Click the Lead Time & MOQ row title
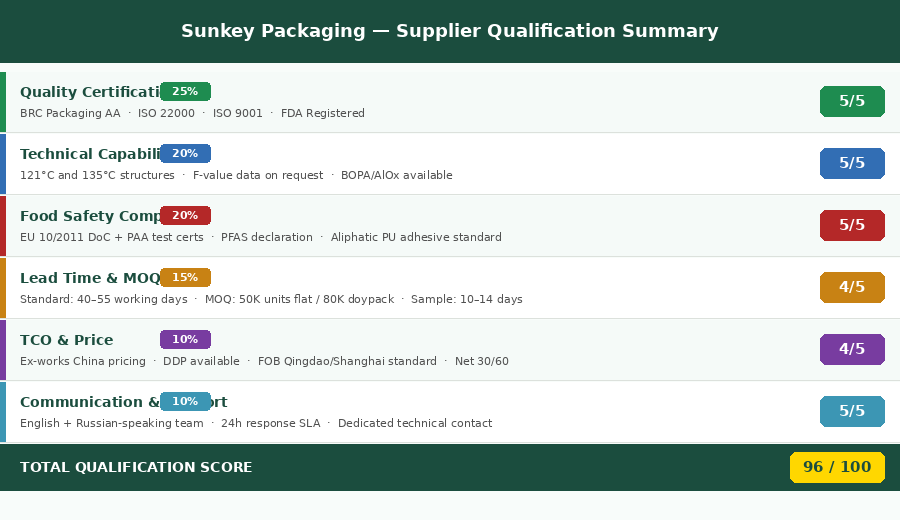 pos(88,279)
